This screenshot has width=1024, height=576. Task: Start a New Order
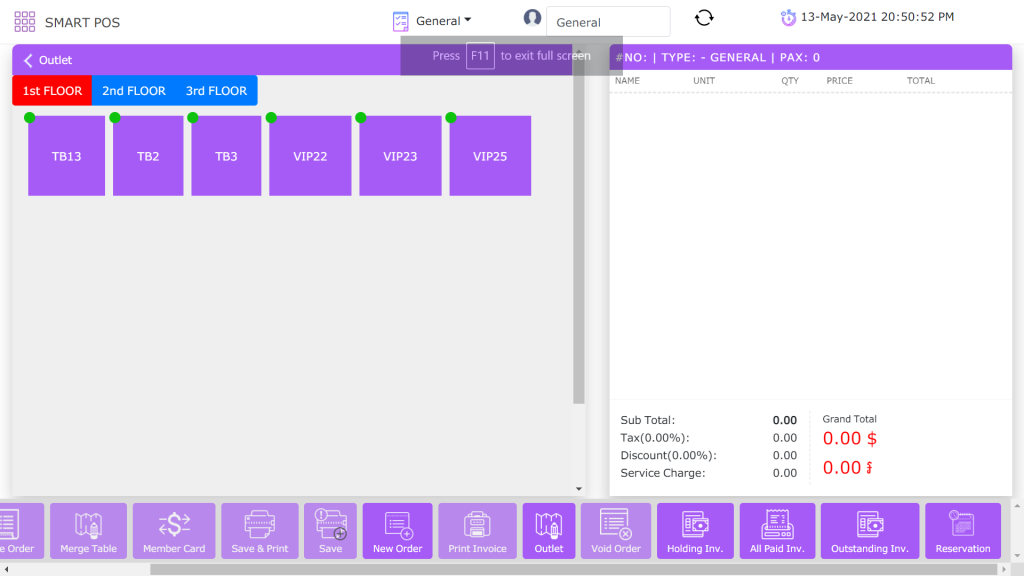(x=397, y=530)
